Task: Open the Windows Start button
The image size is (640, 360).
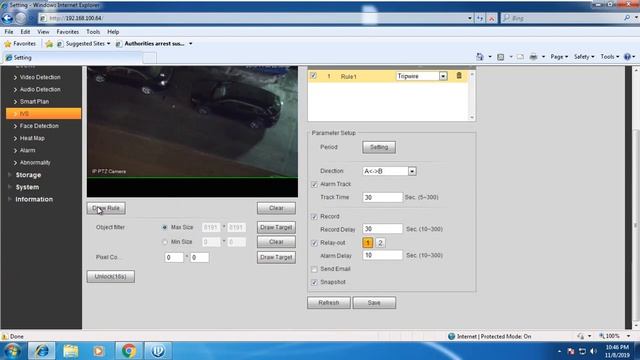Action: [x=11, y=351]
